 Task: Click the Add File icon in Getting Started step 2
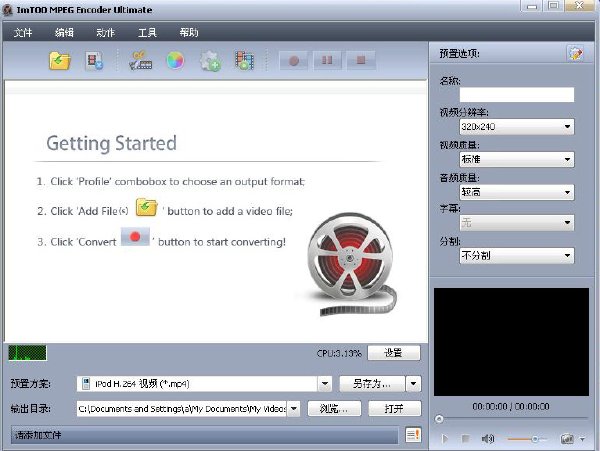point(147,208)
